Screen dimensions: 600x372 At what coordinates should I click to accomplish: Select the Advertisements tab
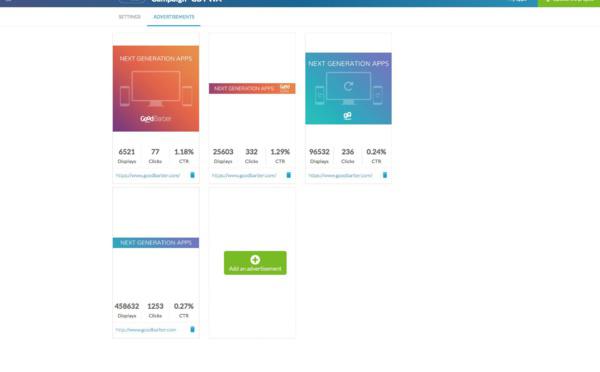174,17
